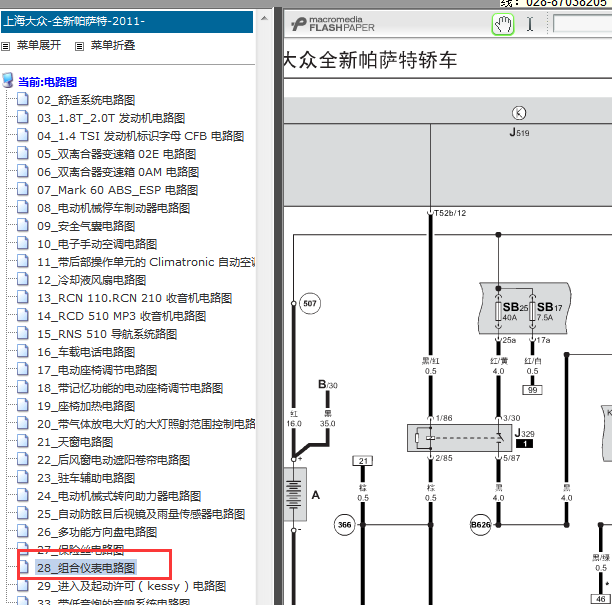Open 11_带后部操作单元的 Climatronic item
The height and width of the screenshot is (605, 612).
146,262
